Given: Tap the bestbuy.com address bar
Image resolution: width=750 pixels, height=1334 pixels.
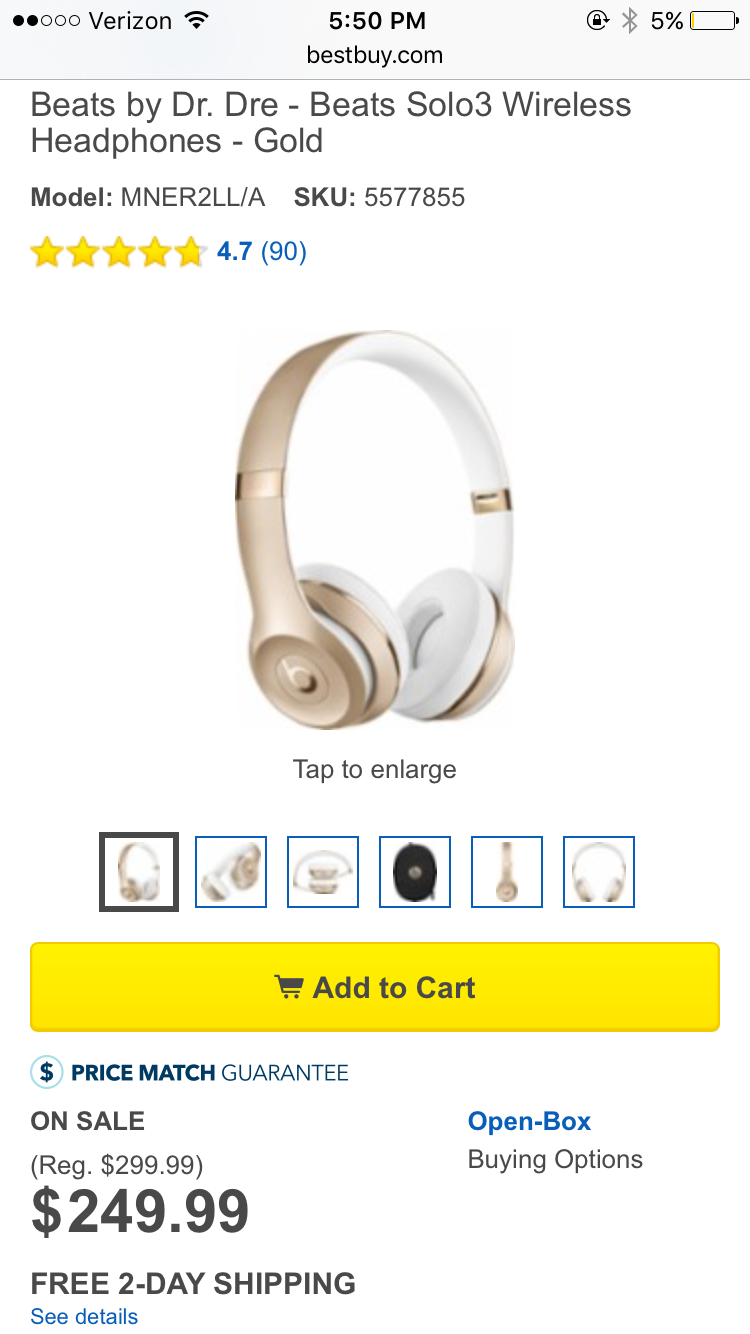Looking at the screenshot, I should pos(375,55).
